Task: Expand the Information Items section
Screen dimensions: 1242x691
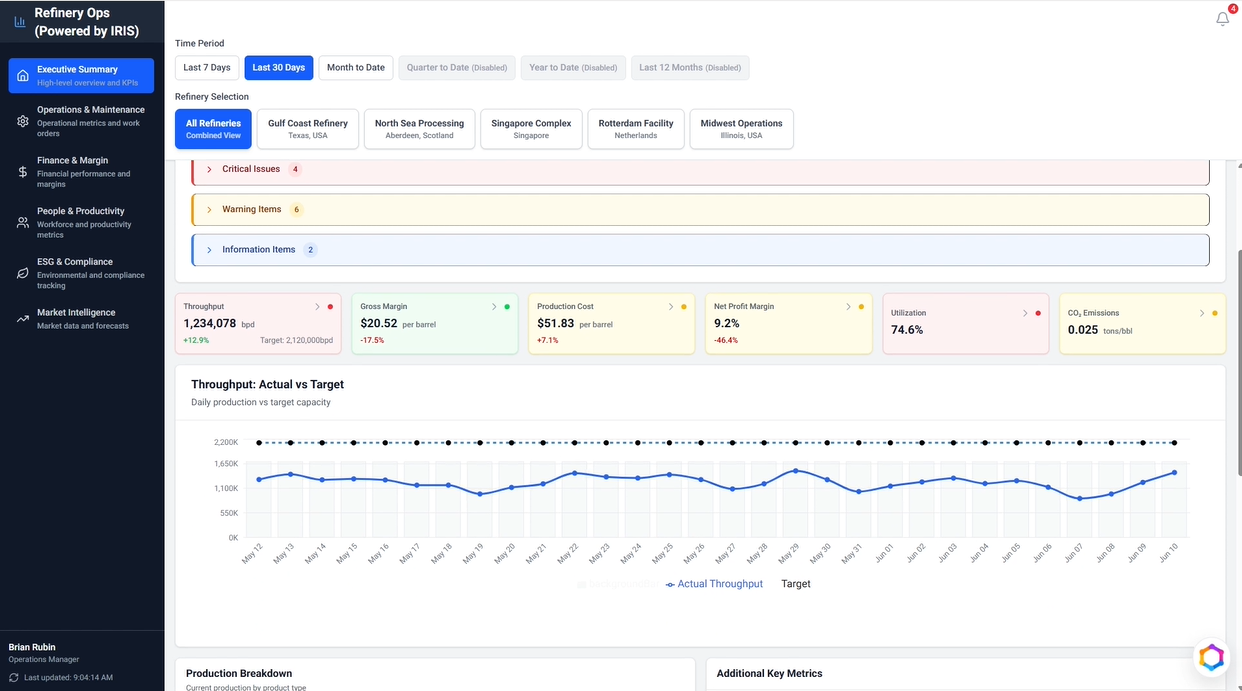Action: click(x=700, y=250)
